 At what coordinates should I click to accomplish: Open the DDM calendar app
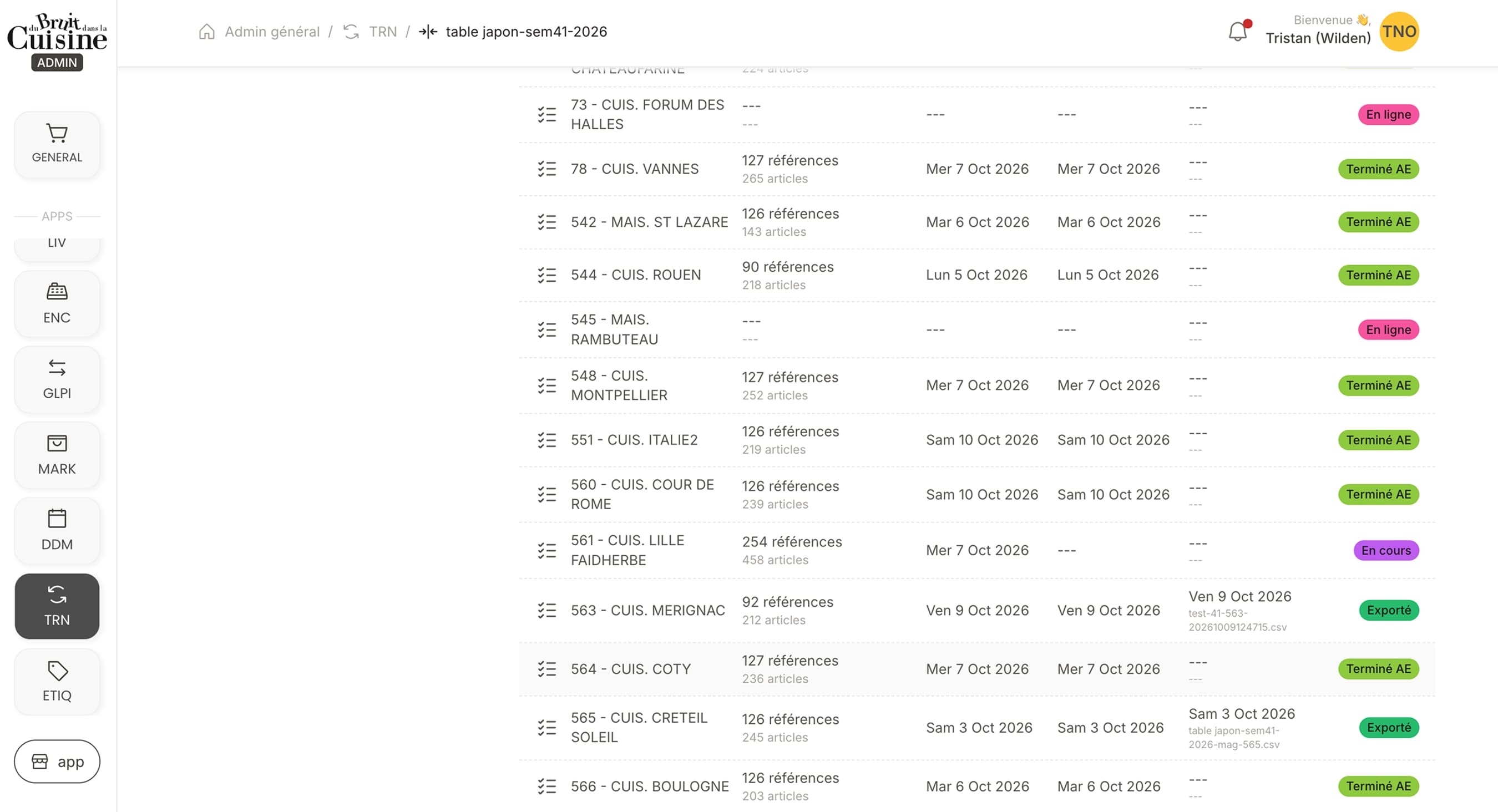click(x=57, y=530)
